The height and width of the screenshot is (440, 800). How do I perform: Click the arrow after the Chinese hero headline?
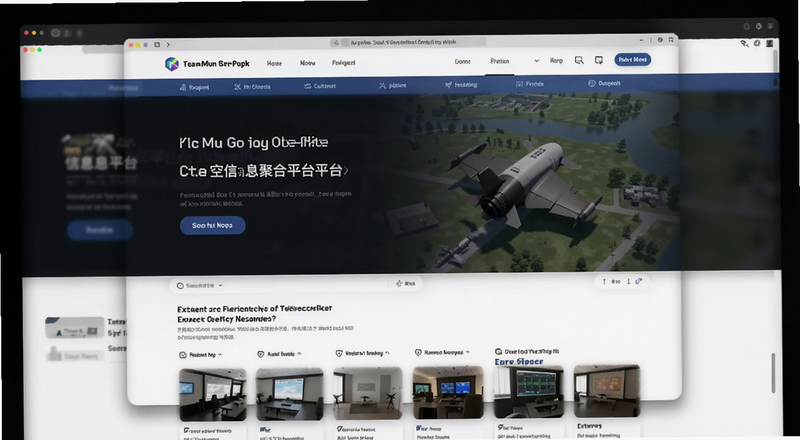click(346, 171)
